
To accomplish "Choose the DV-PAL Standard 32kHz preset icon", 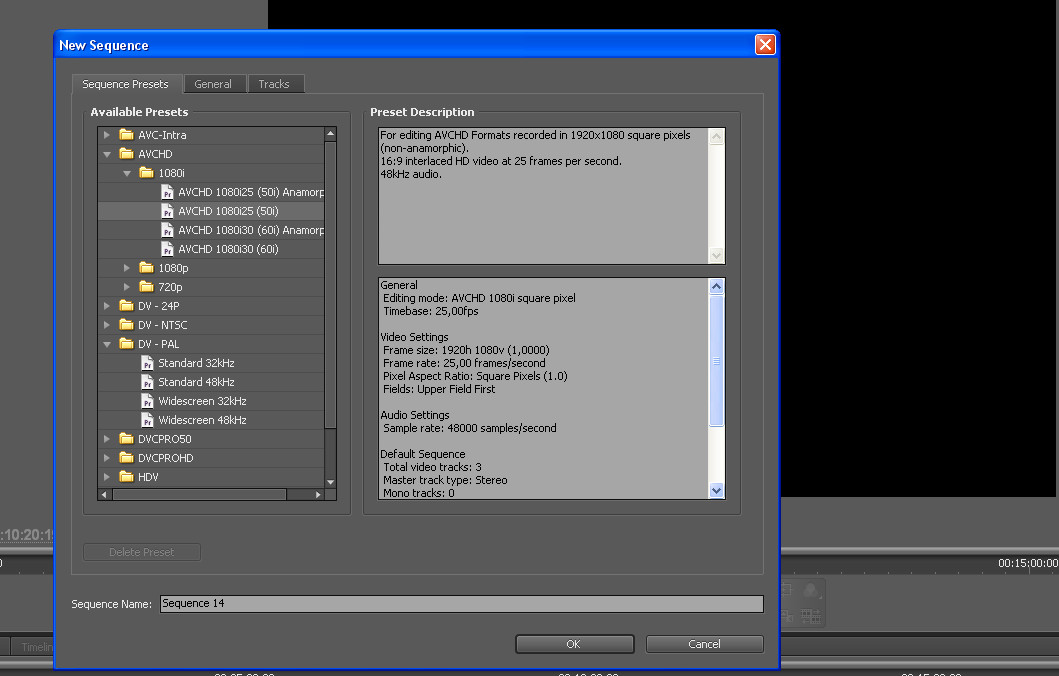I will tap(148, 363).
